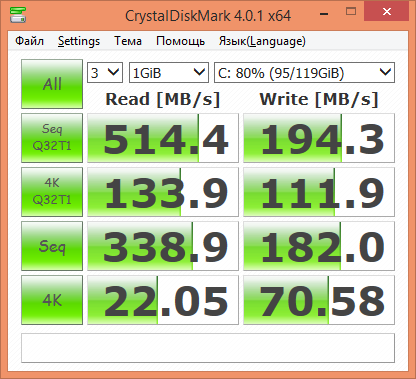Maximize the CrystalDiskMark window
416x379 pixels.
(x=351, y=12)
